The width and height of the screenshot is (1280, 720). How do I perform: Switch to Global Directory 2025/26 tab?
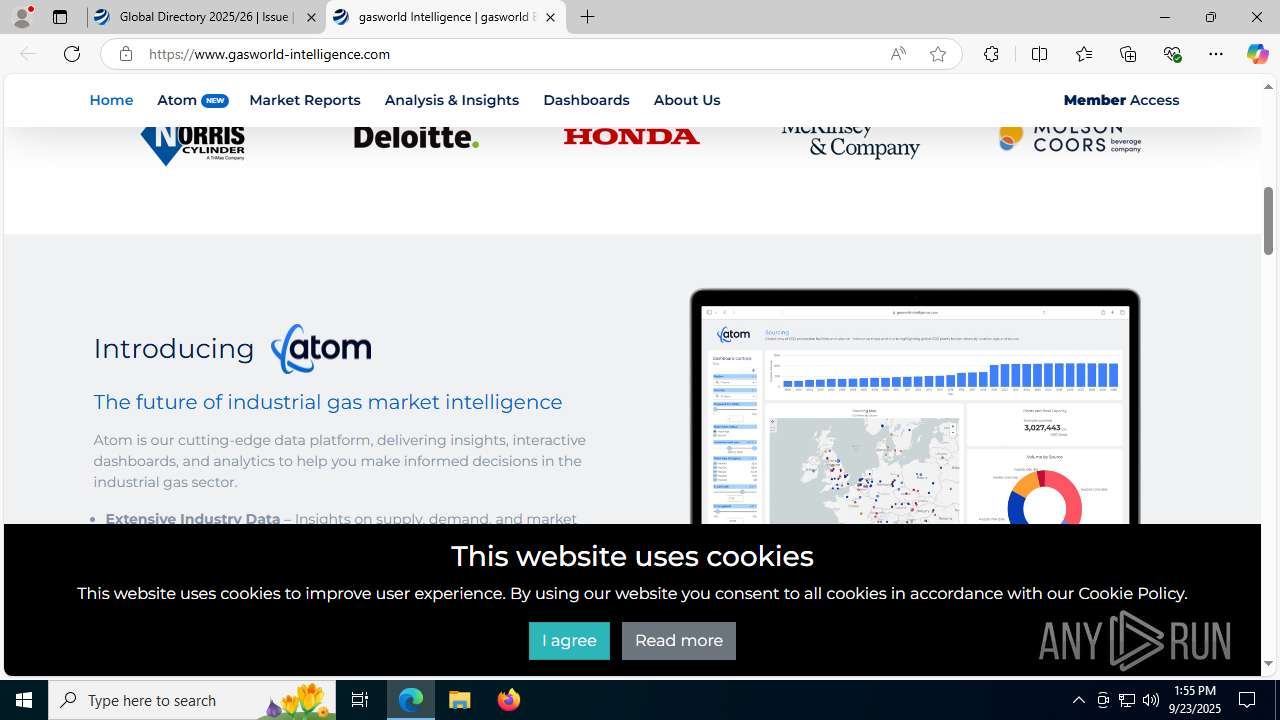tap(205, 17)
